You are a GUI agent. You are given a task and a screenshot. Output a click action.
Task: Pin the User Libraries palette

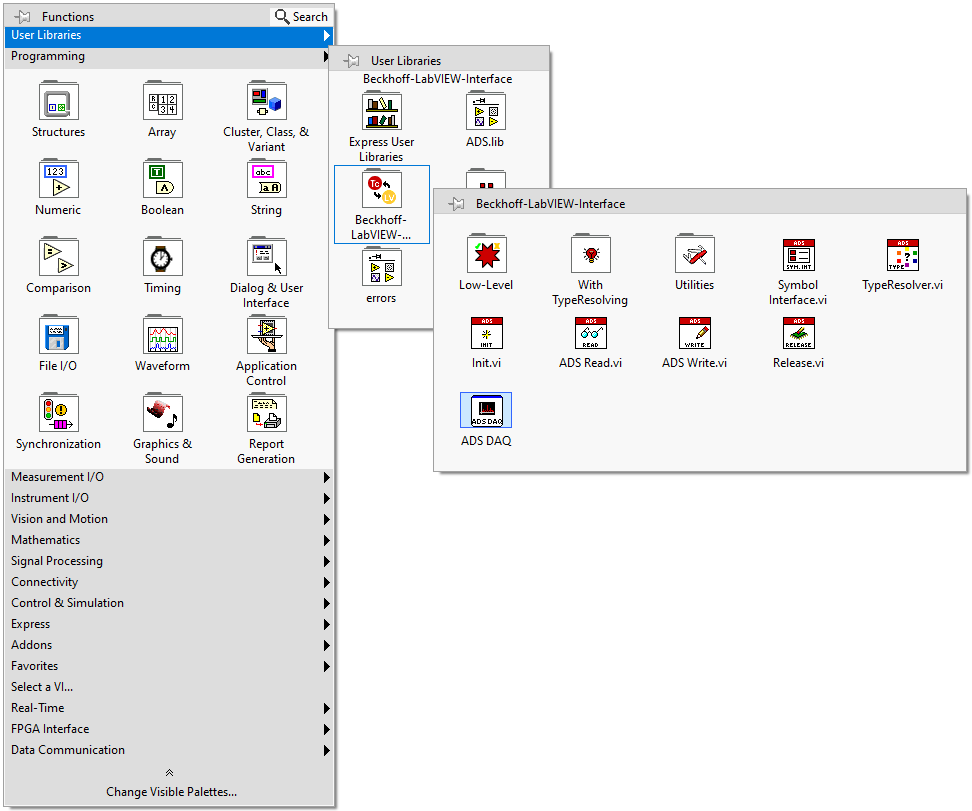click(x=351, y=62)
